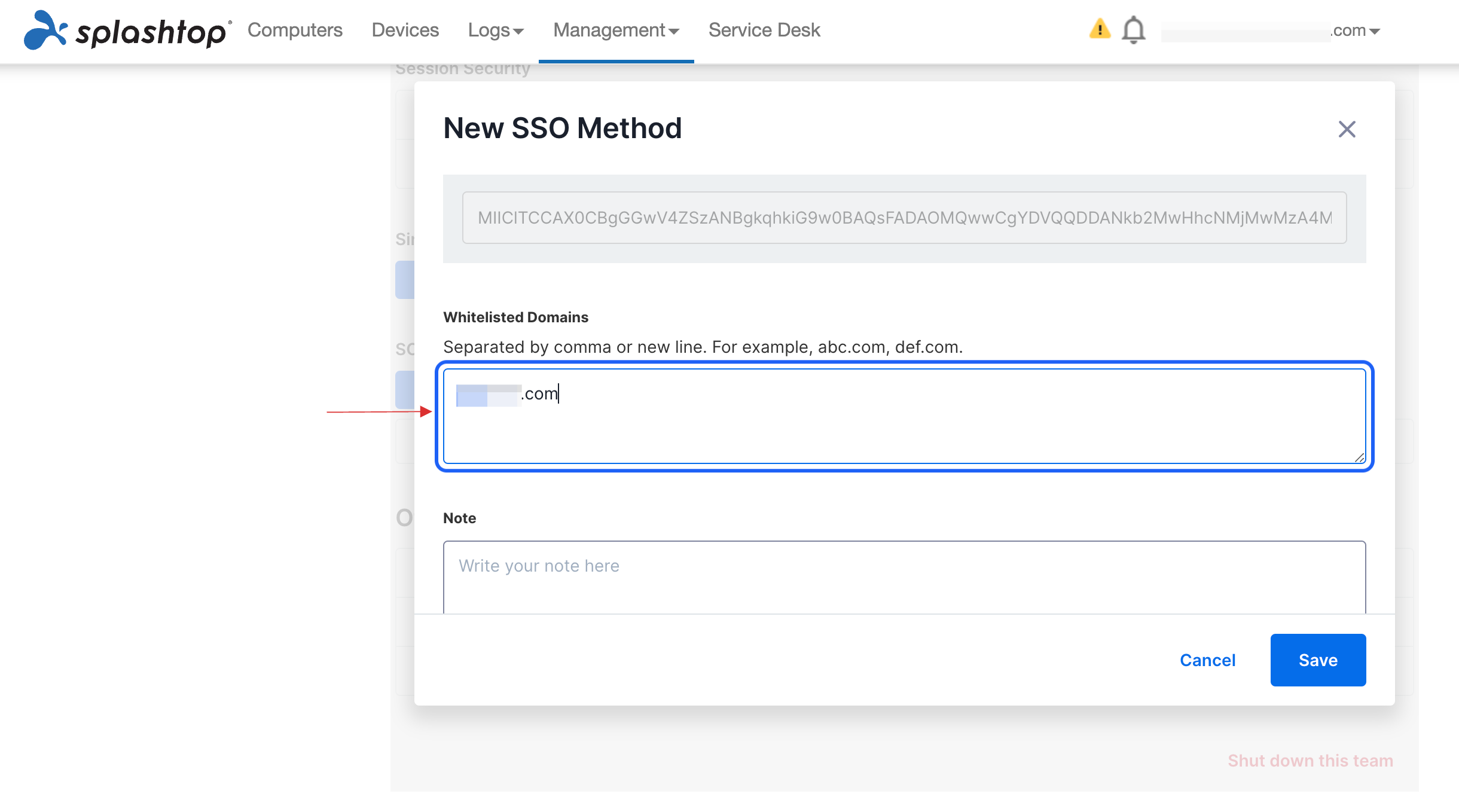Click the New SSO Method title
This screenshot has height=812, width=1459.
[562, 128]
